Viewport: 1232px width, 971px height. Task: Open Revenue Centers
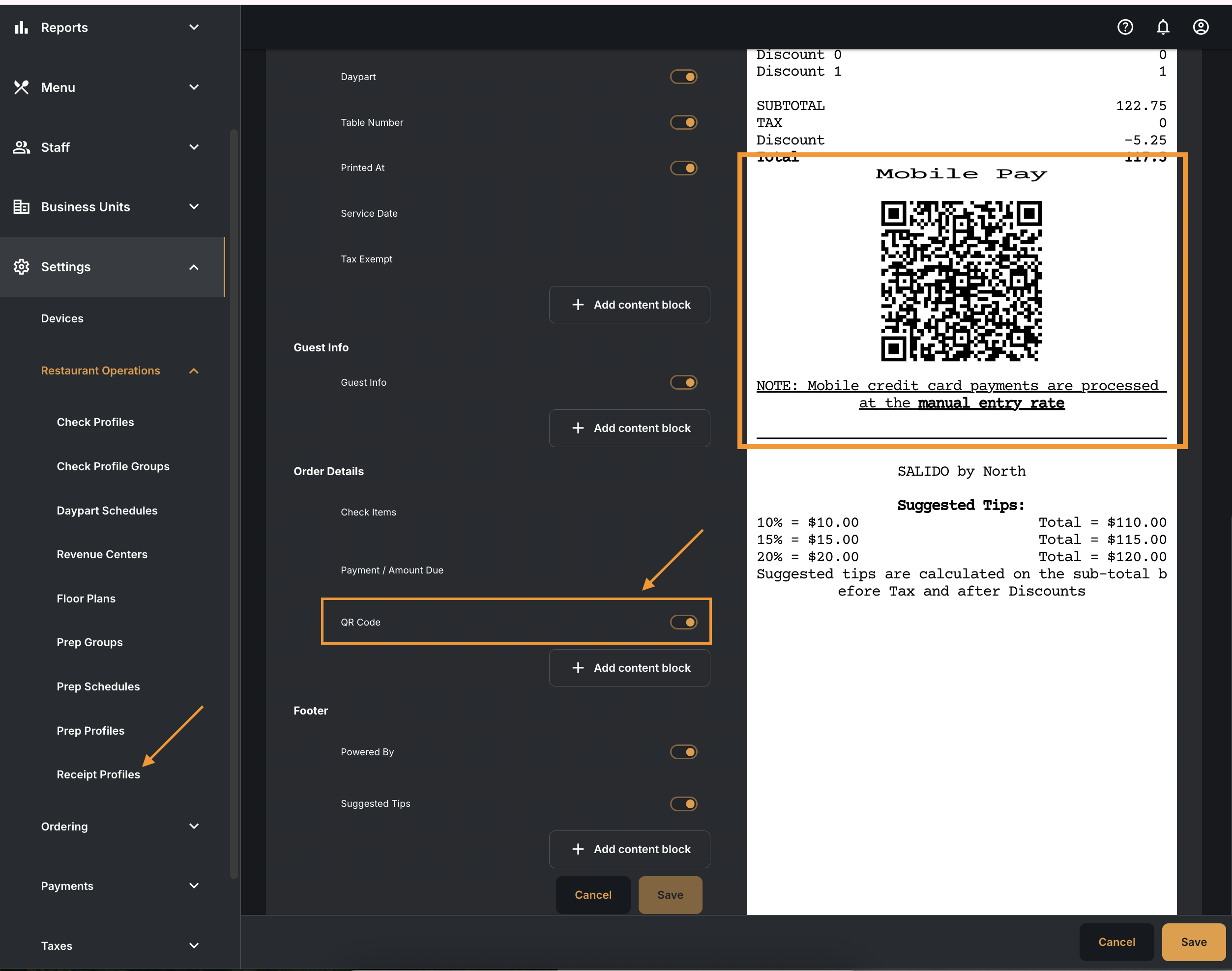(x=102, y=554)
